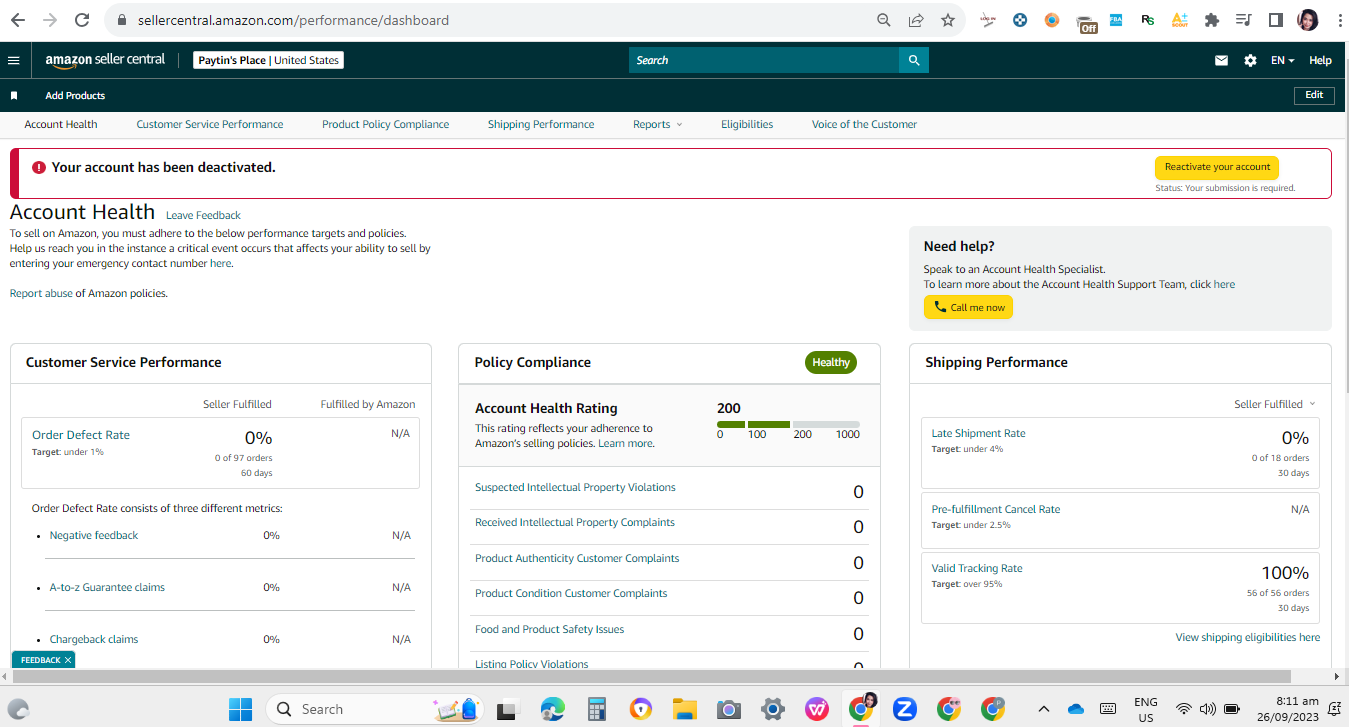
Task: Close the Feedback tab with its X
Action: [x=68, y=660]
